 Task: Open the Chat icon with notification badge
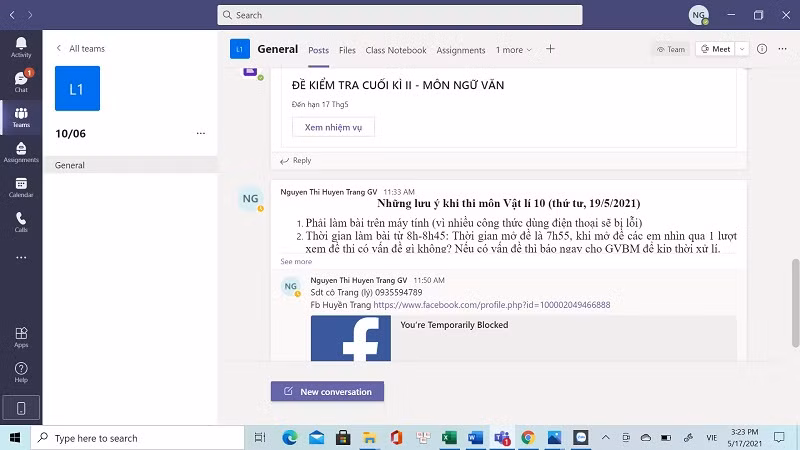(x=21, y=81)
